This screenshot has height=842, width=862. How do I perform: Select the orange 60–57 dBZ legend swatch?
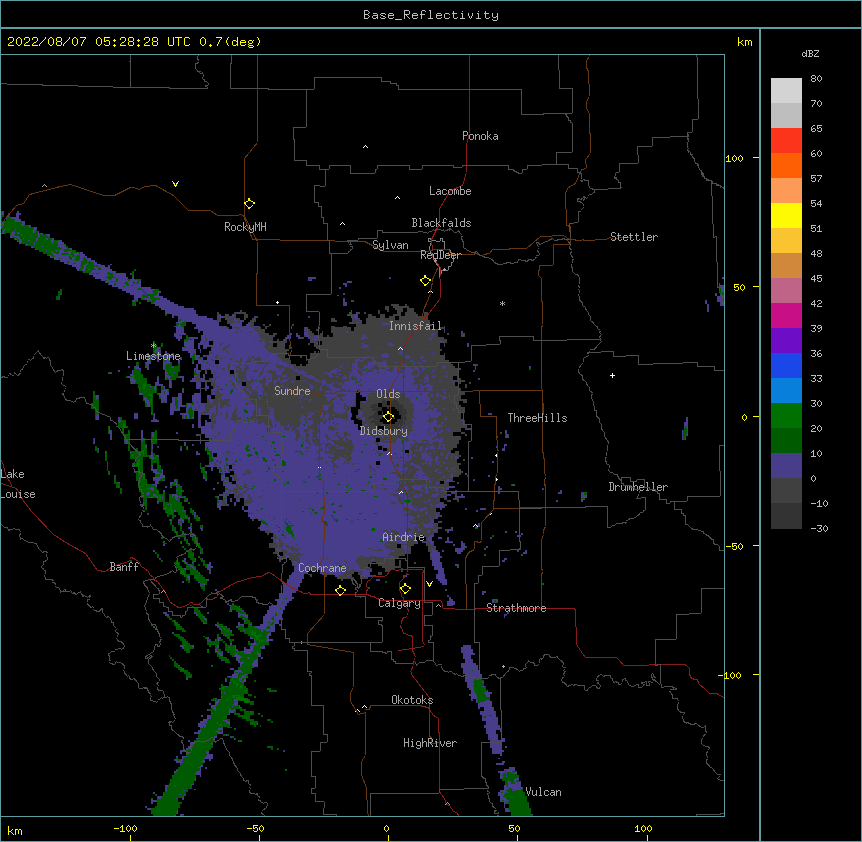[x=786, y=166]
